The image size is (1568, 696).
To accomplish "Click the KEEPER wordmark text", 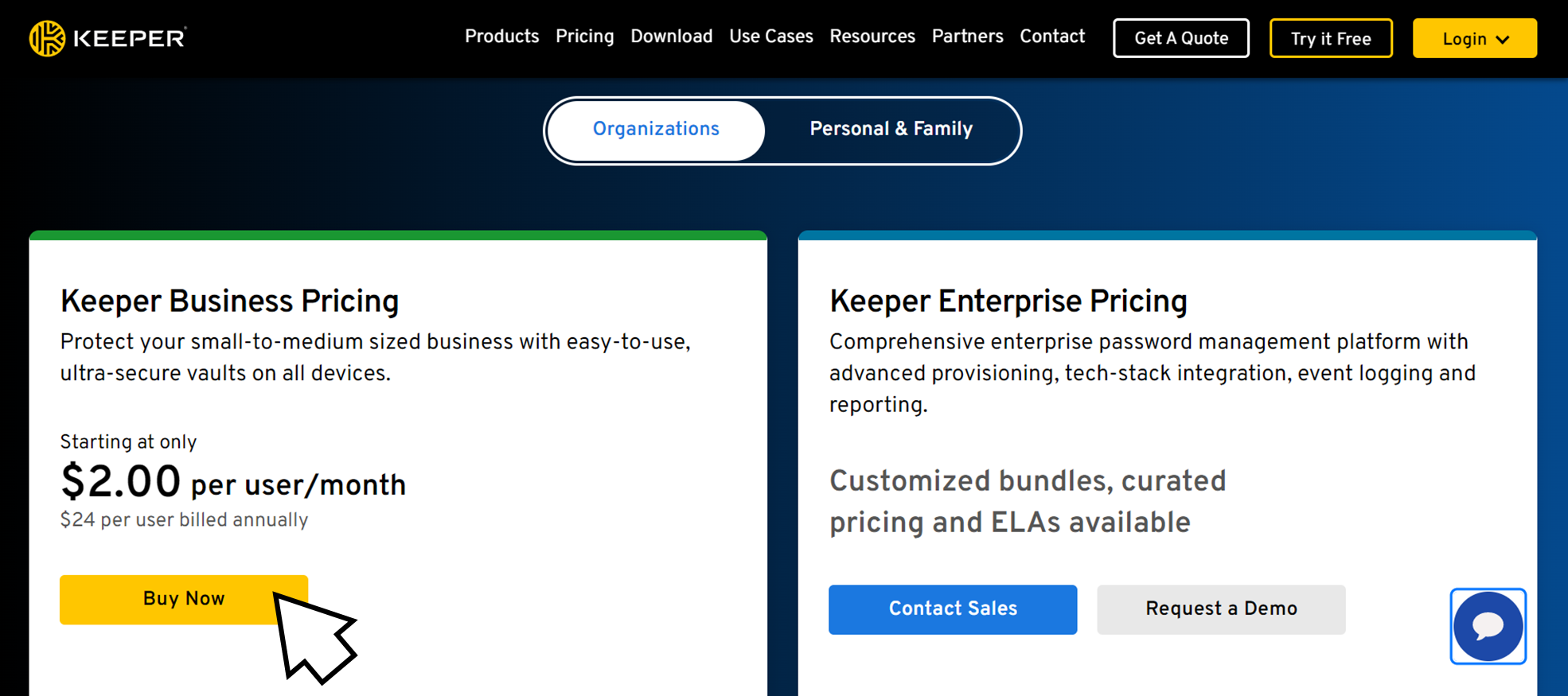I will 130,38.
